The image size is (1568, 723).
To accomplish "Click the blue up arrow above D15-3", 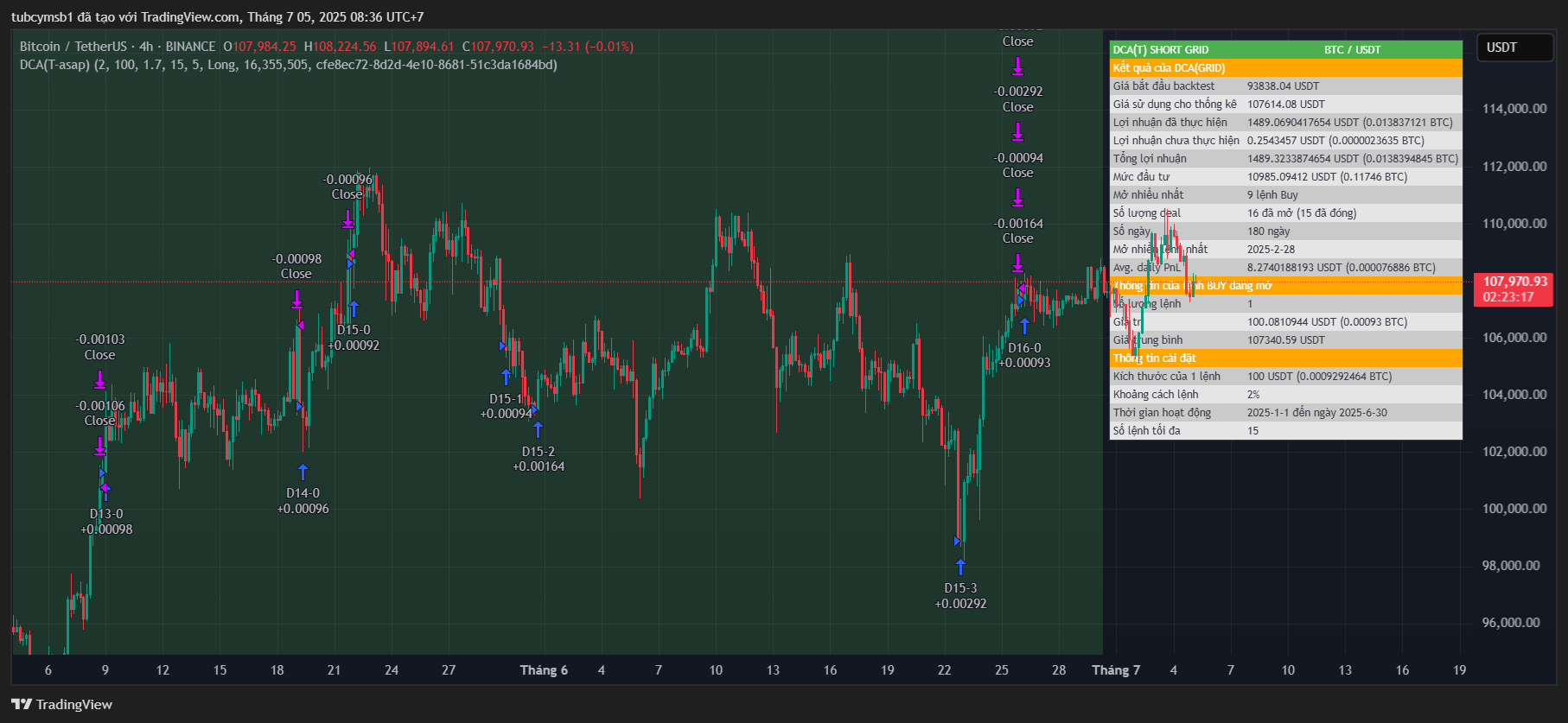I will point(960,567).
